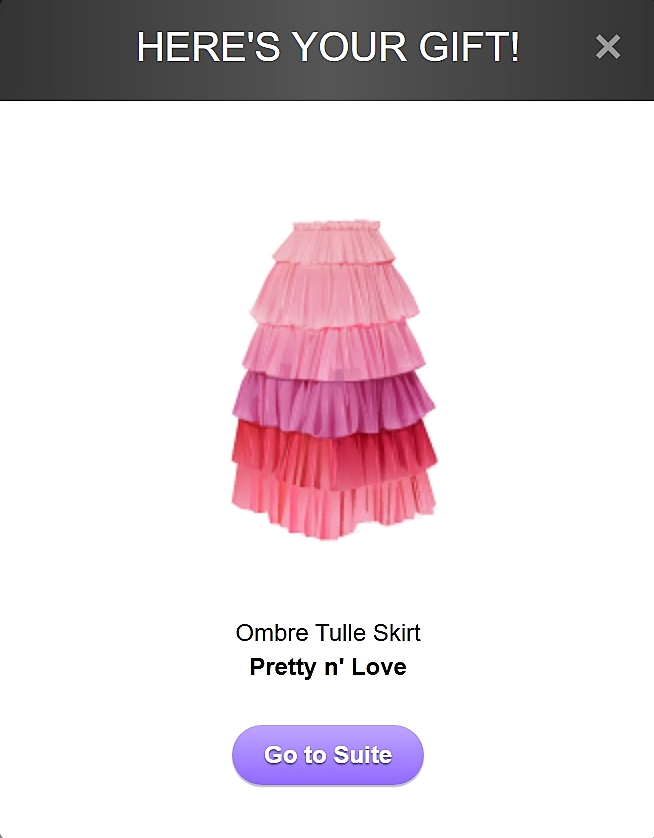Click the Pretty n' Love brand label
The height and width of the screenshot is (838, 654).
pos(328,667)
